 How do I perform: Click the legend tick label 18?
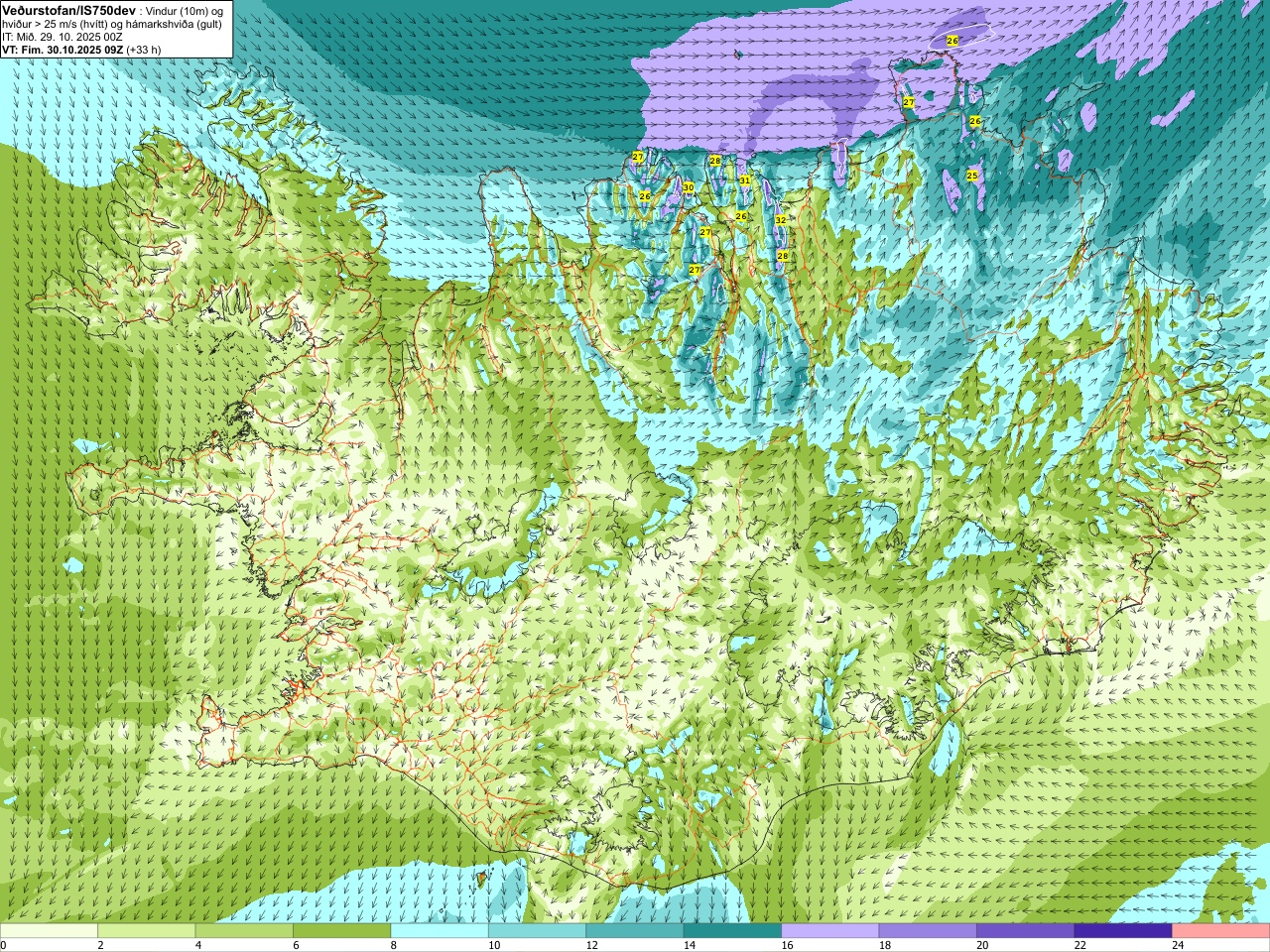pos(884,945)
